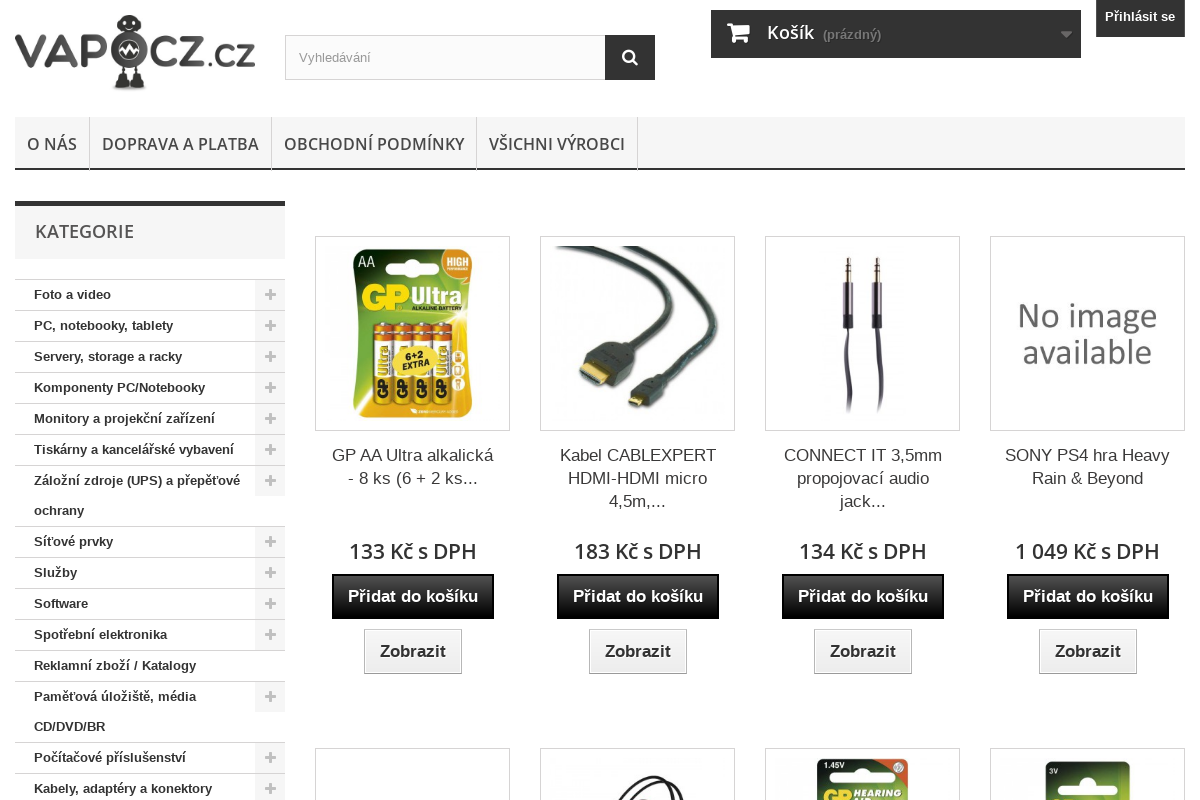Expand Počítačové příslušenství plus icon

(x=270, y=758)
